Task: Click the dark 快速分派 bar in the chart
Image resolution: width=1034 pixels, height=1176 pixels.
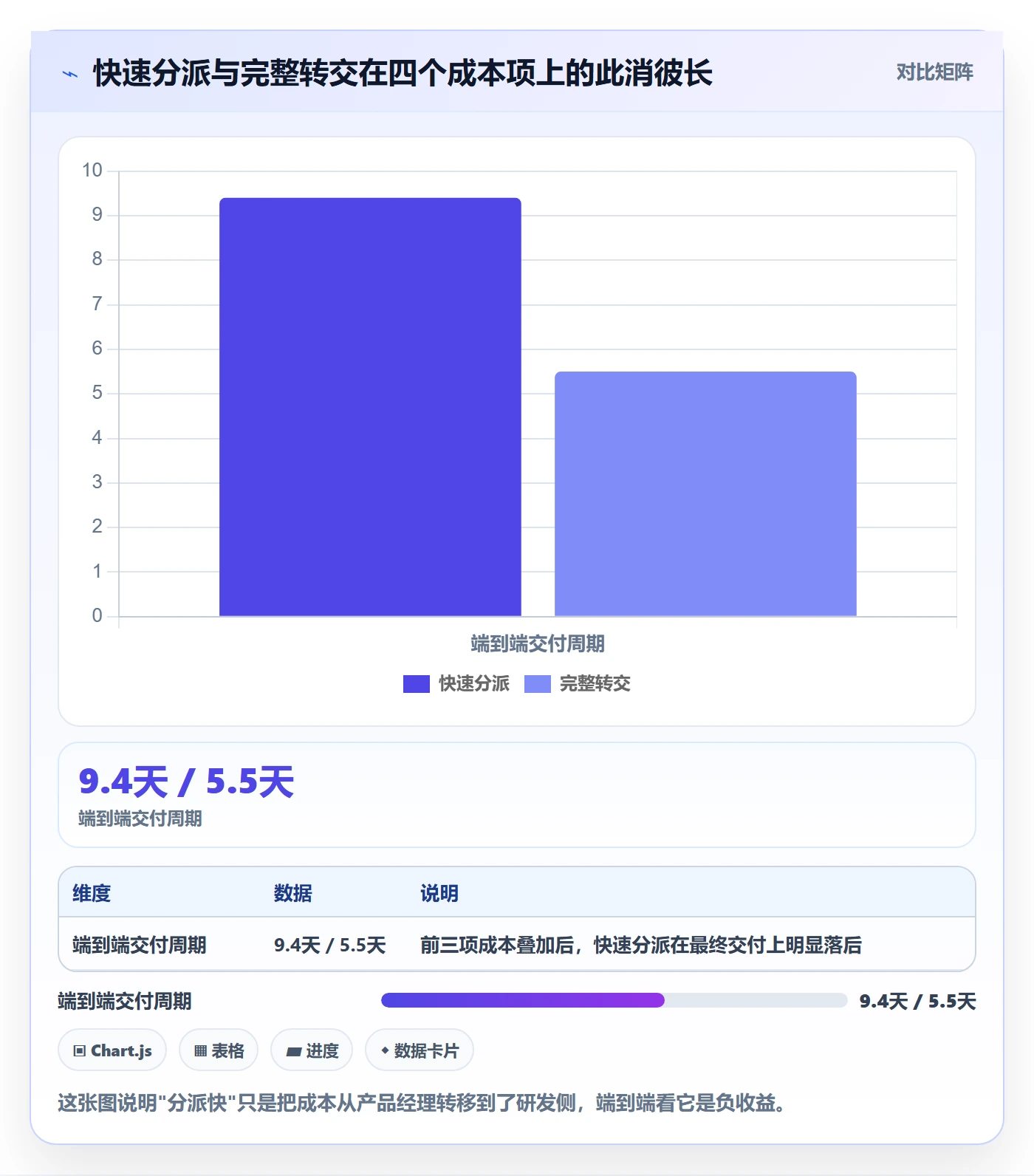Action: pos(370,407)
